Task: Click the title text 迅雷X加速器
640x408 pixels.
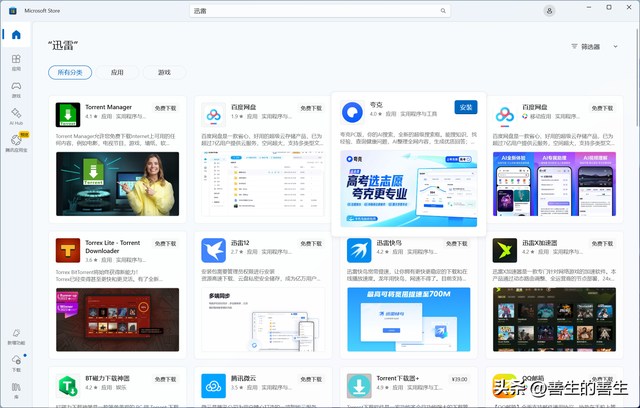Action: coord(540,243)
